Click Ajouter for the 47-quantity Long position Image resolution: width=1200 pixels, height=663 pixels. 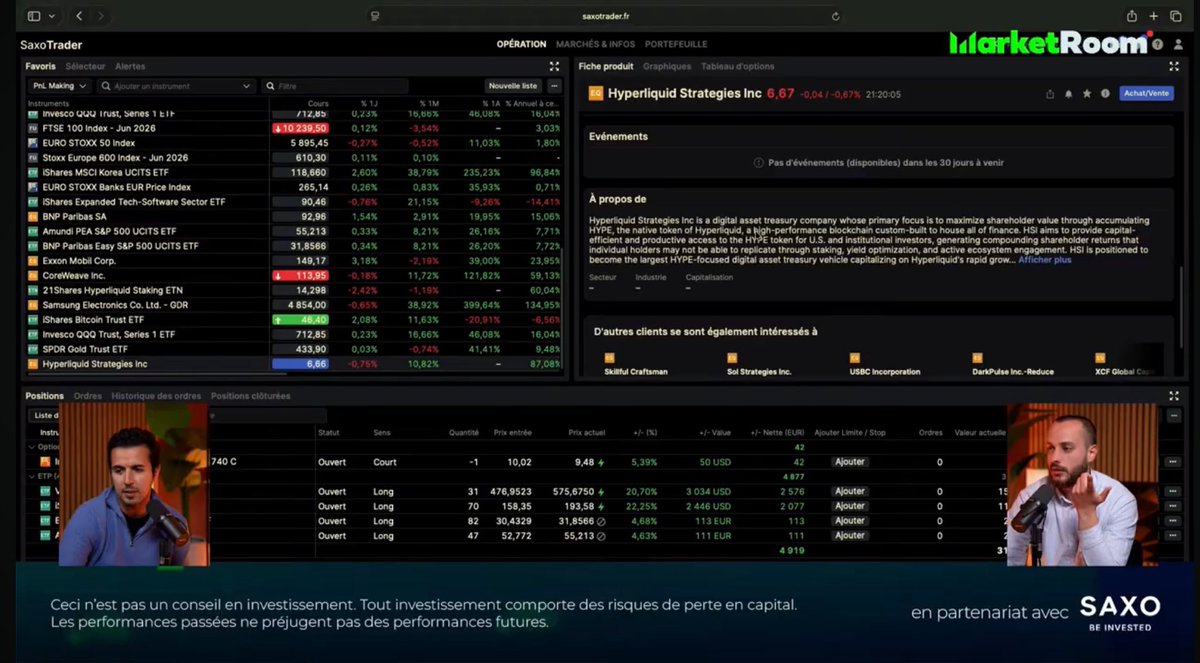850,536
